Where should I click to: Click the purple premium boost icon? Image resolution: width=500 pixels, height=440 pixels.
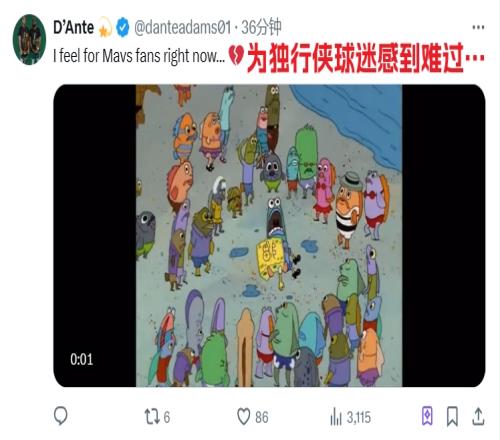click(427, 416)
